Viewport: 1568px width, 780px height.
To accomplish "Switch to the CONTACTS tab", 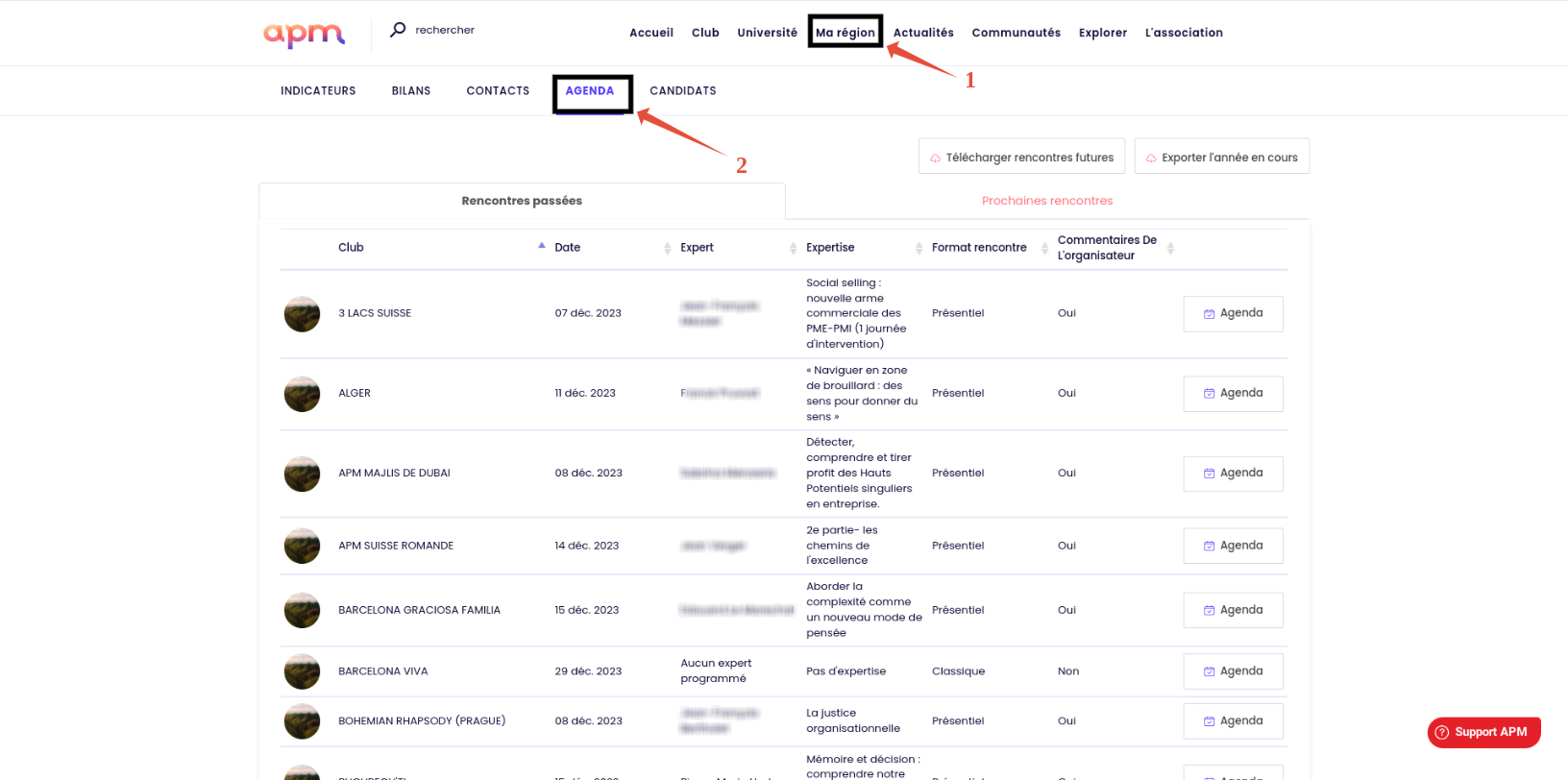I will pos(498,91).
